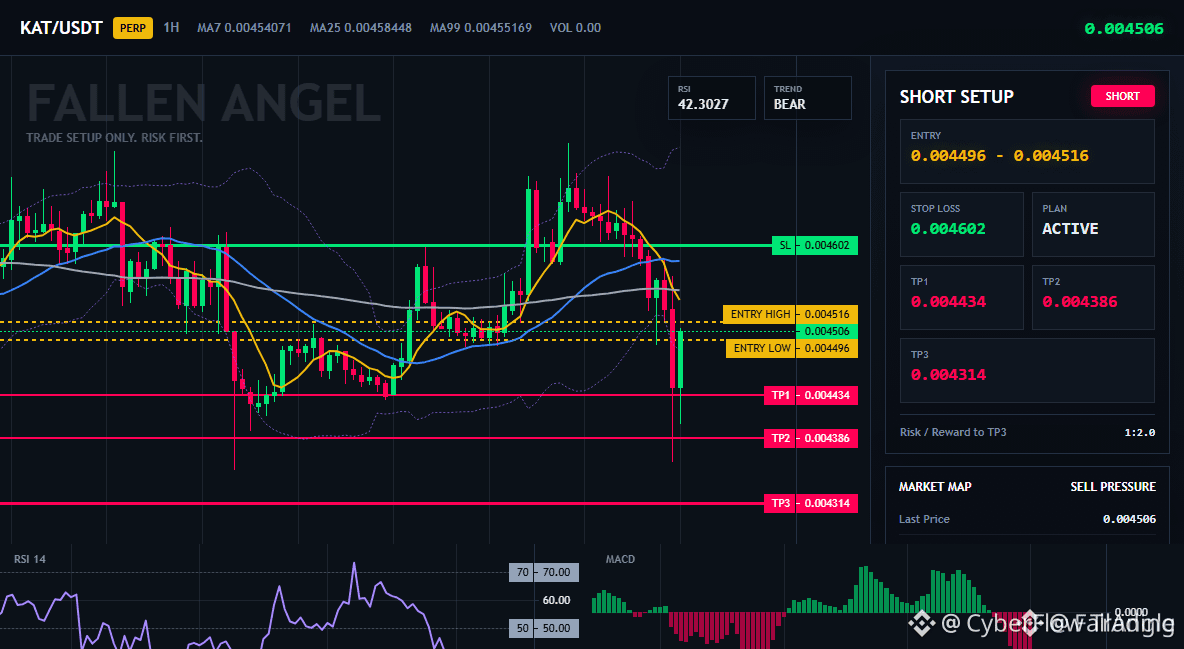1184x649 pixels.
Task: Click the MARKET MAP heading
Action: [x=935, y=487]
